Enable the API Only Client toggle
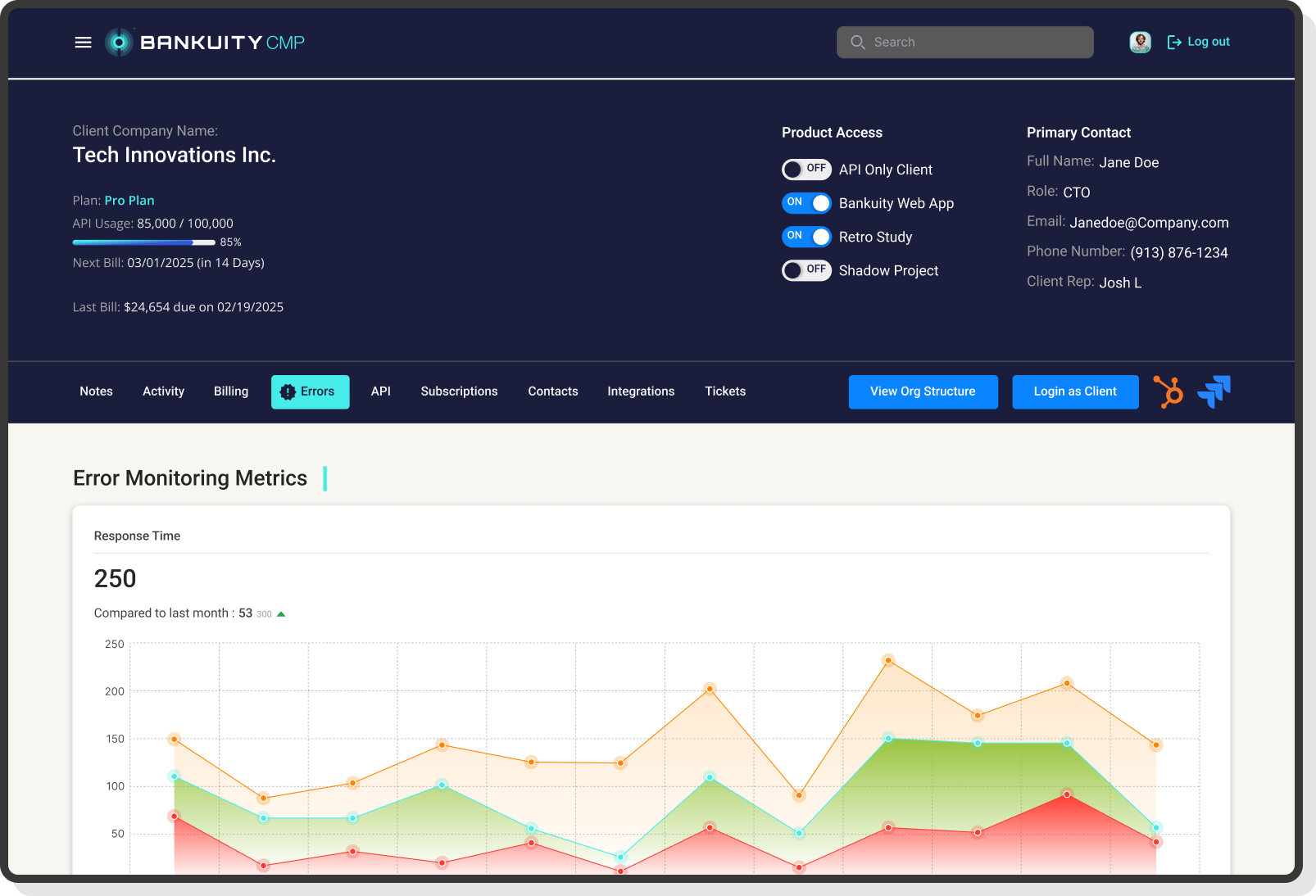This screenshot has height=896, width=1316. (806, 170)
